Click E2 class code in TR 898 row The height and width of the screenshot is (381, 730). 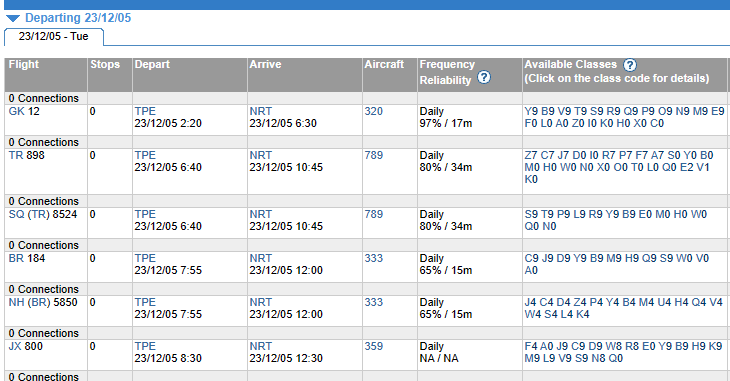click(686, 167)
